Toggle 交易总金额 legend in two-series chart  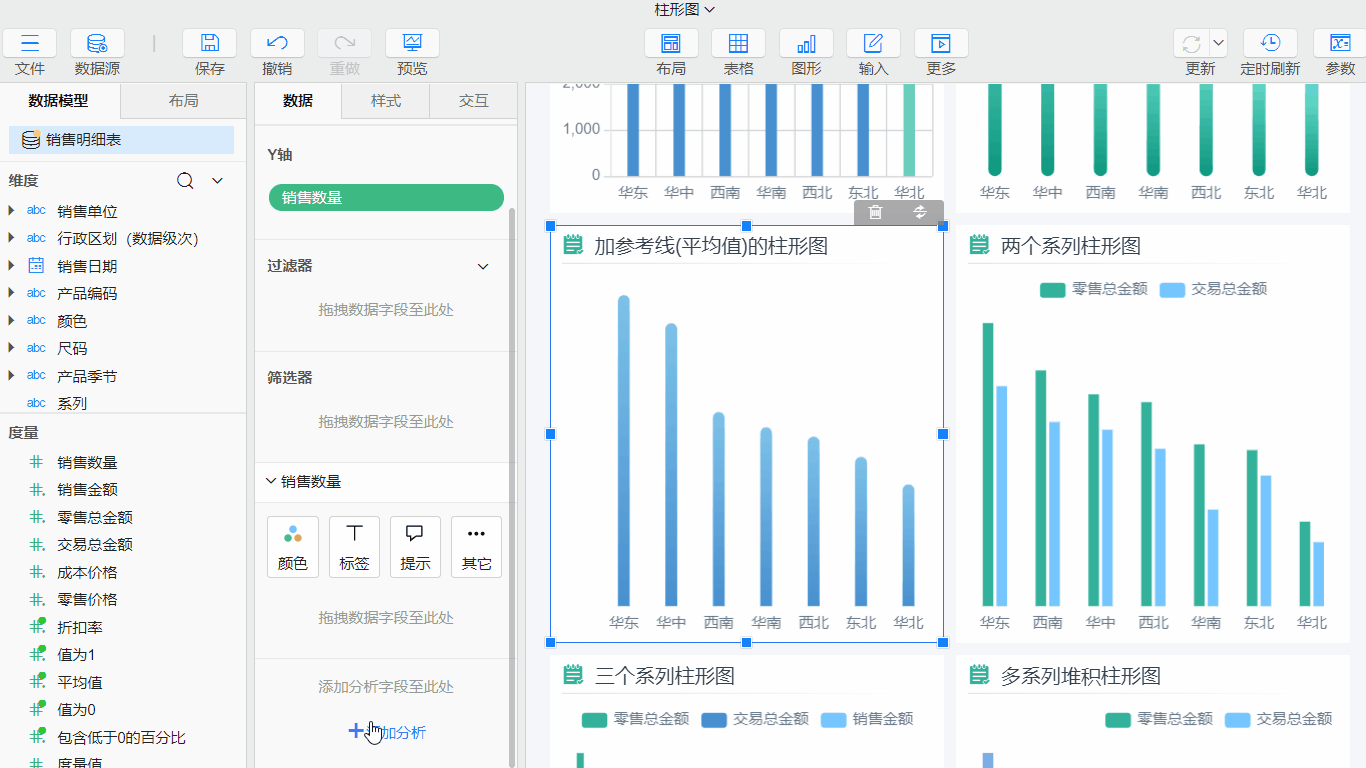click(1214, 289)
